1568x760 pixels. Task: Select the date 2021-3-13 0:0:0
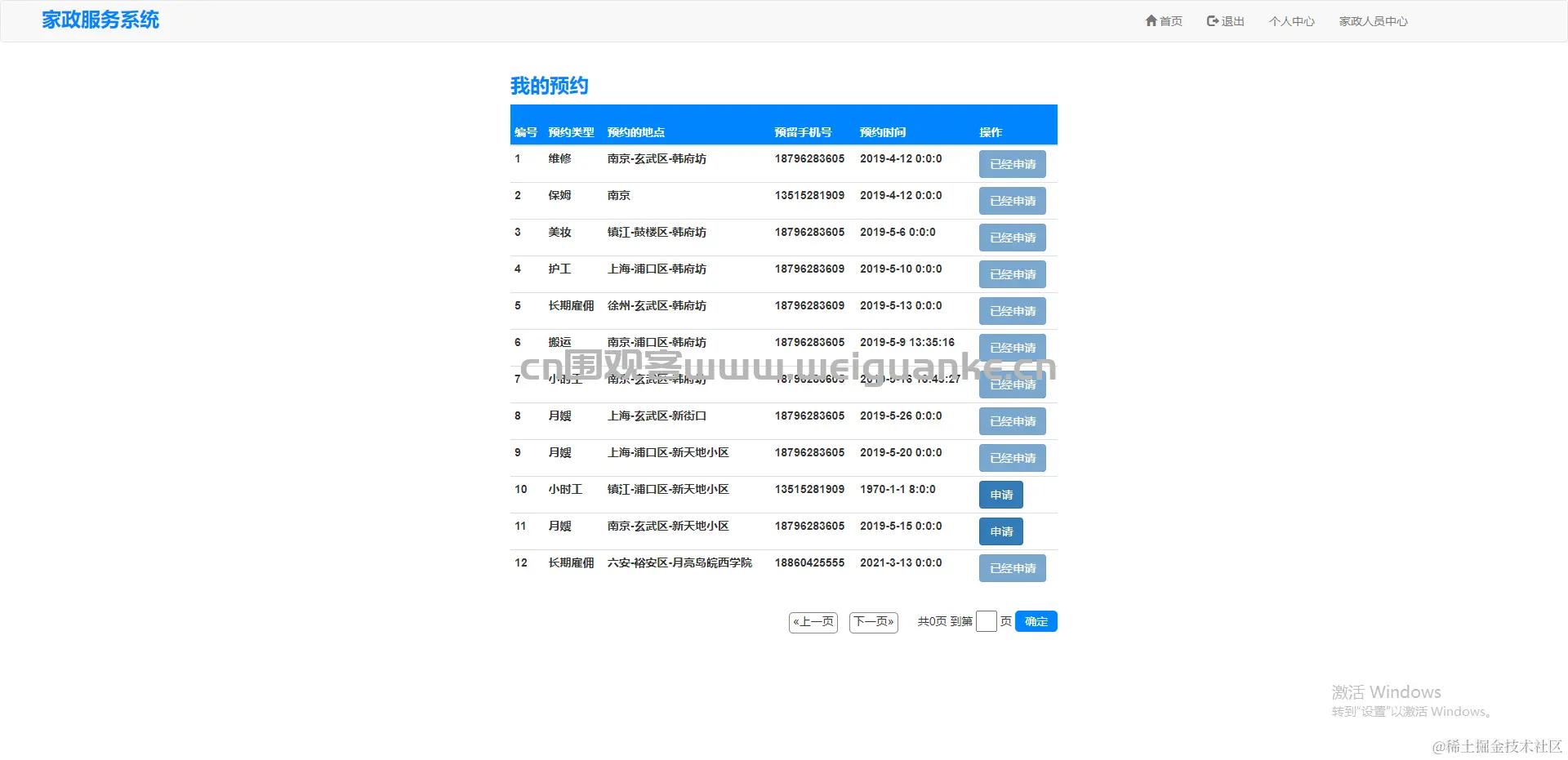[x=901, y=562]
